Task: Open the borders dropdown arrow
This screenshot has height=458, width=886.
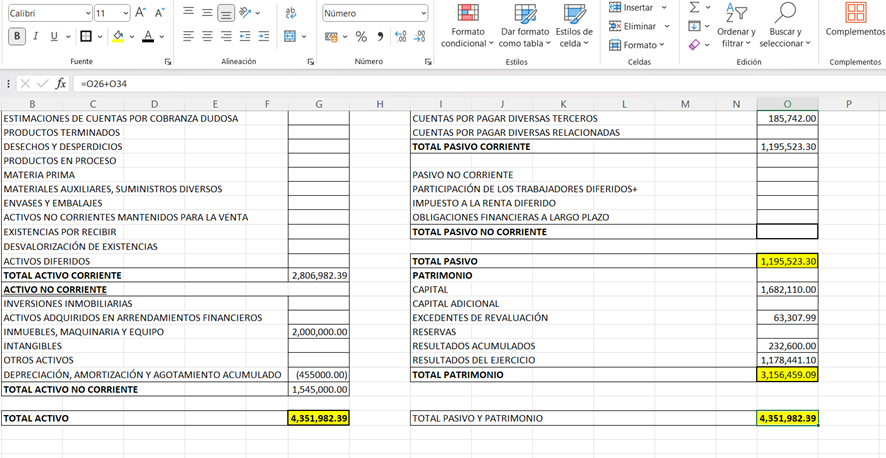Action: (x=100, y=36)
